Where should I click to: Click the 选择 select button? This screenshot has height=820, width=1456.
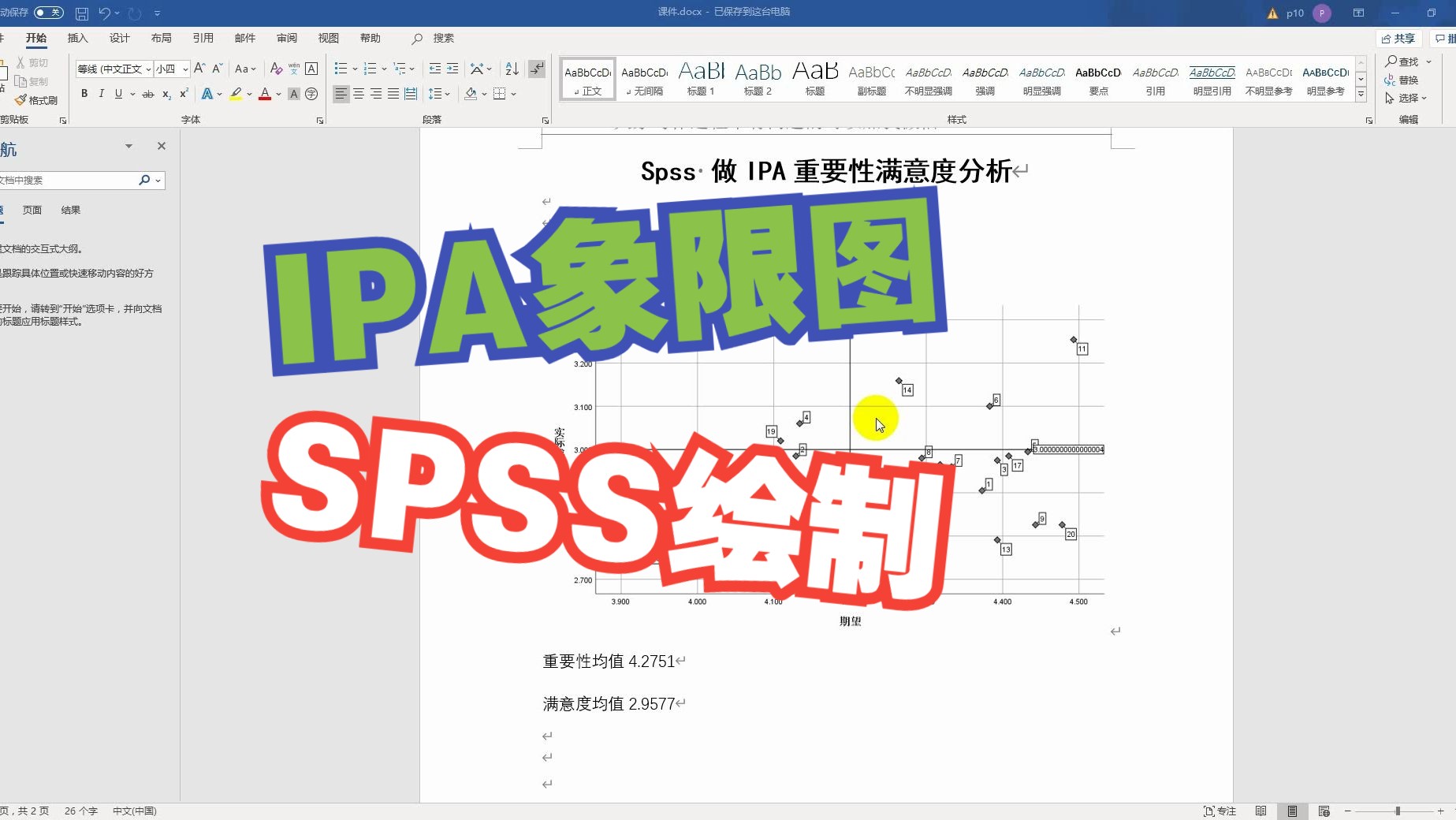[x=1406, y=98]
